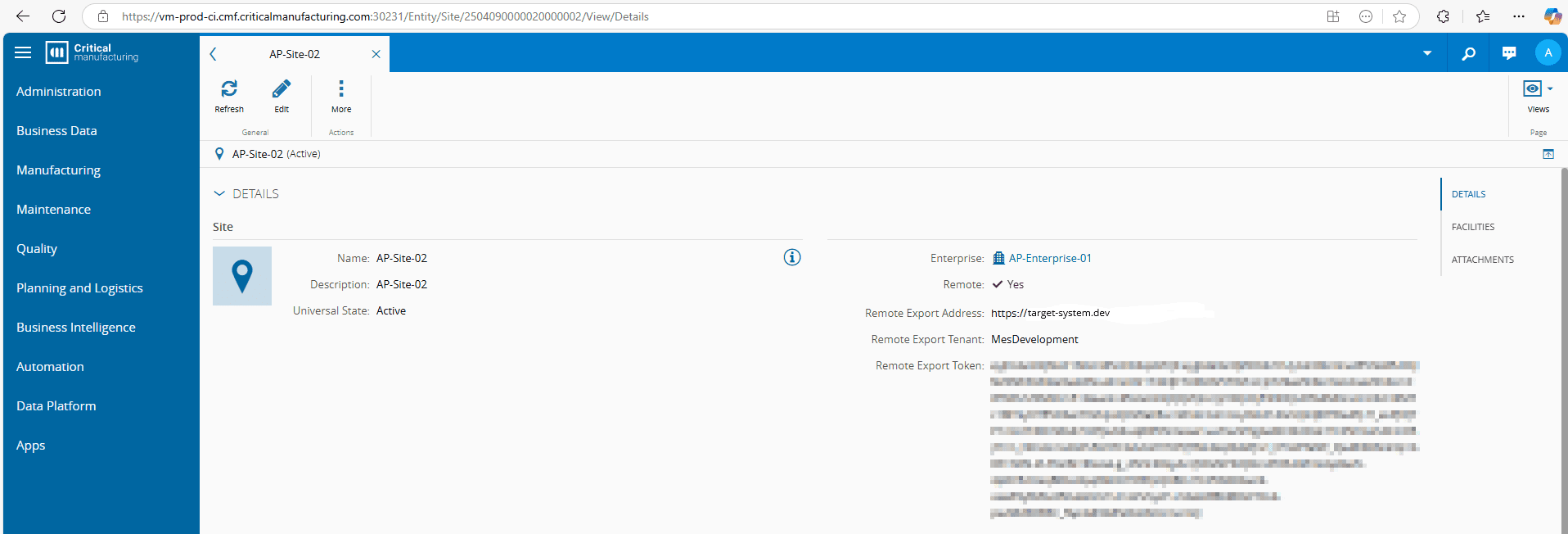This screenshot has width=1568, height=534.
Task: Jump to FACILITIES section
Action: click(1473, 227)
